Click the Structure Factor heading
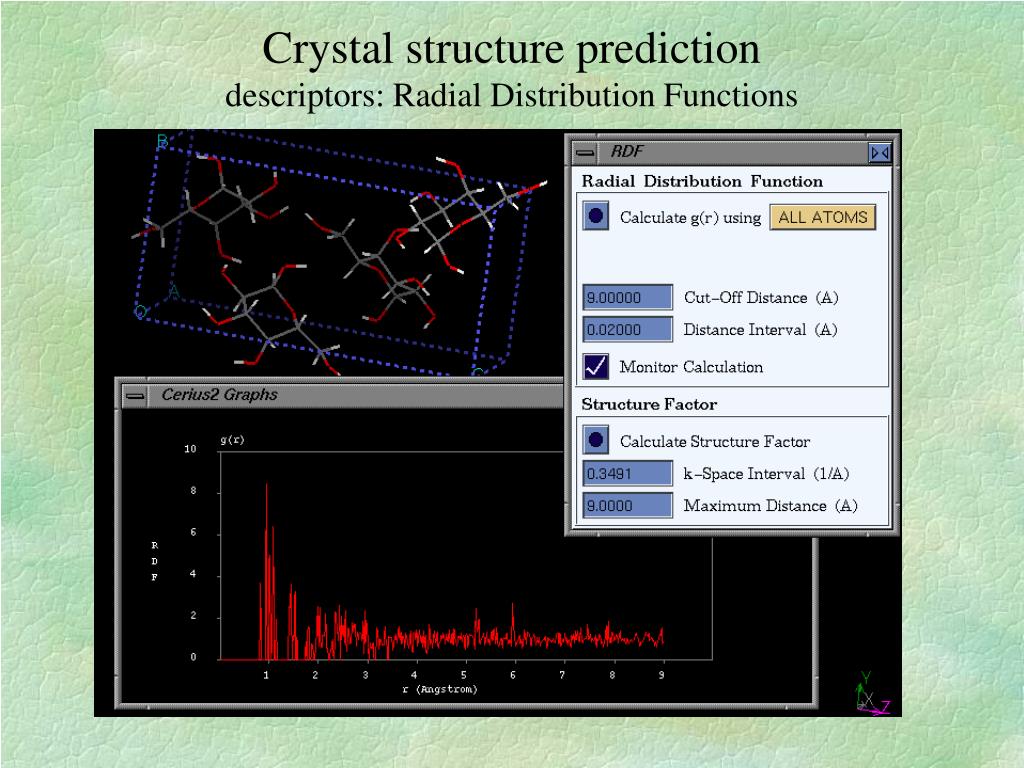1024x768 pixels. point(649,405)
